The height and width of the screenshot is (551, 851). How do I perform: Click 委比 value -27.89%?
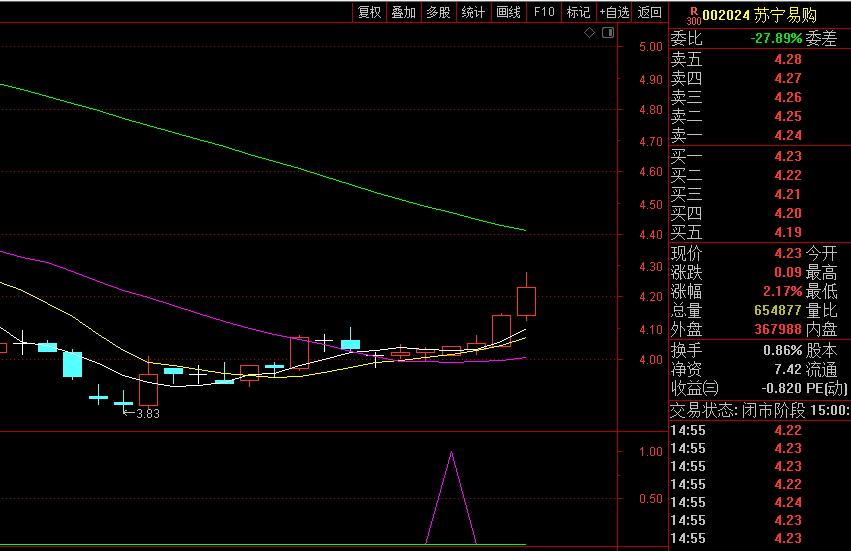click(x=776, y=39)
